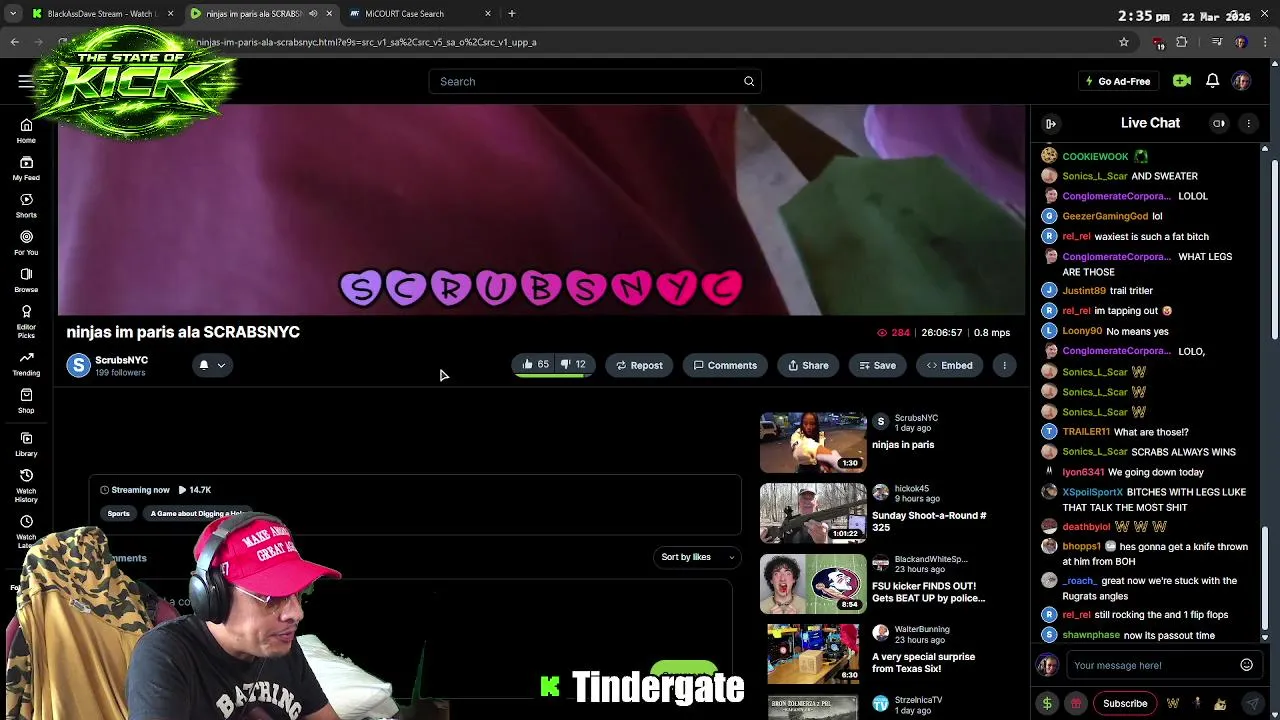Click the dollar rant icon in chat
Viewport: 1280px width, 720px height.
pyautogui.click(x=1047, y=704)
